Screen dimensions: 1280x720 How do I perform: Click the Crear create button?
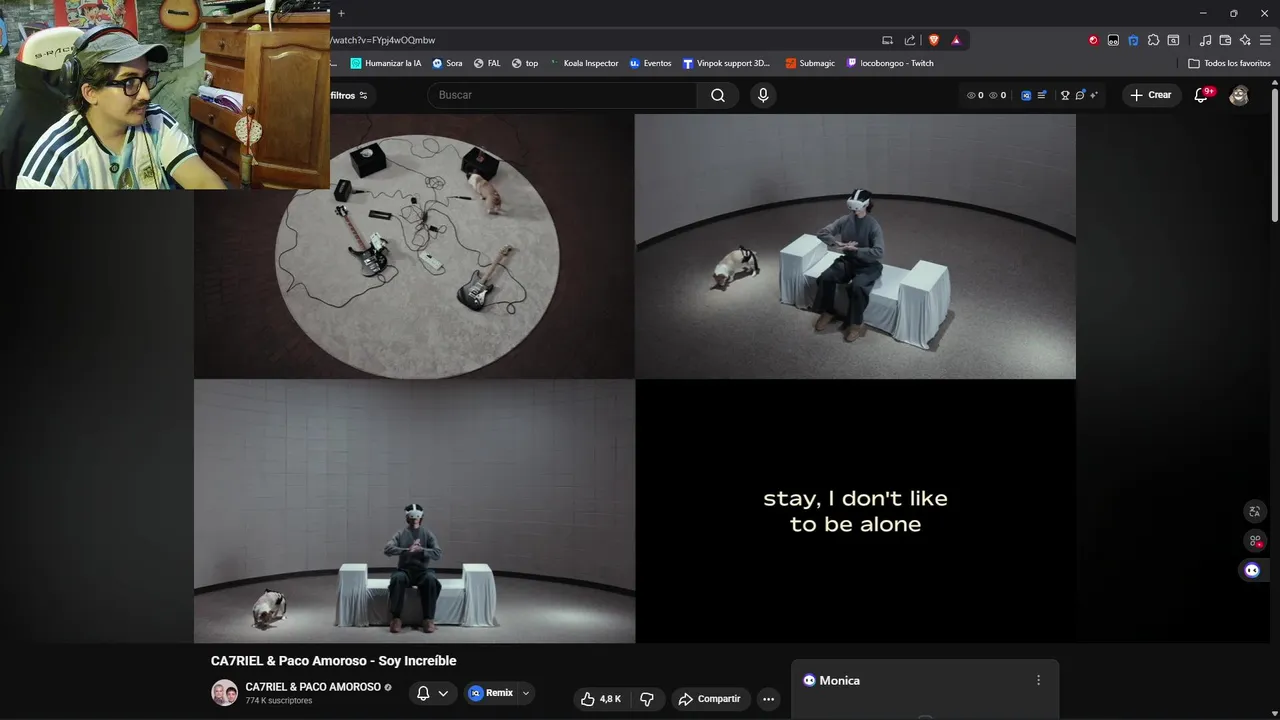coord(1151,95)
